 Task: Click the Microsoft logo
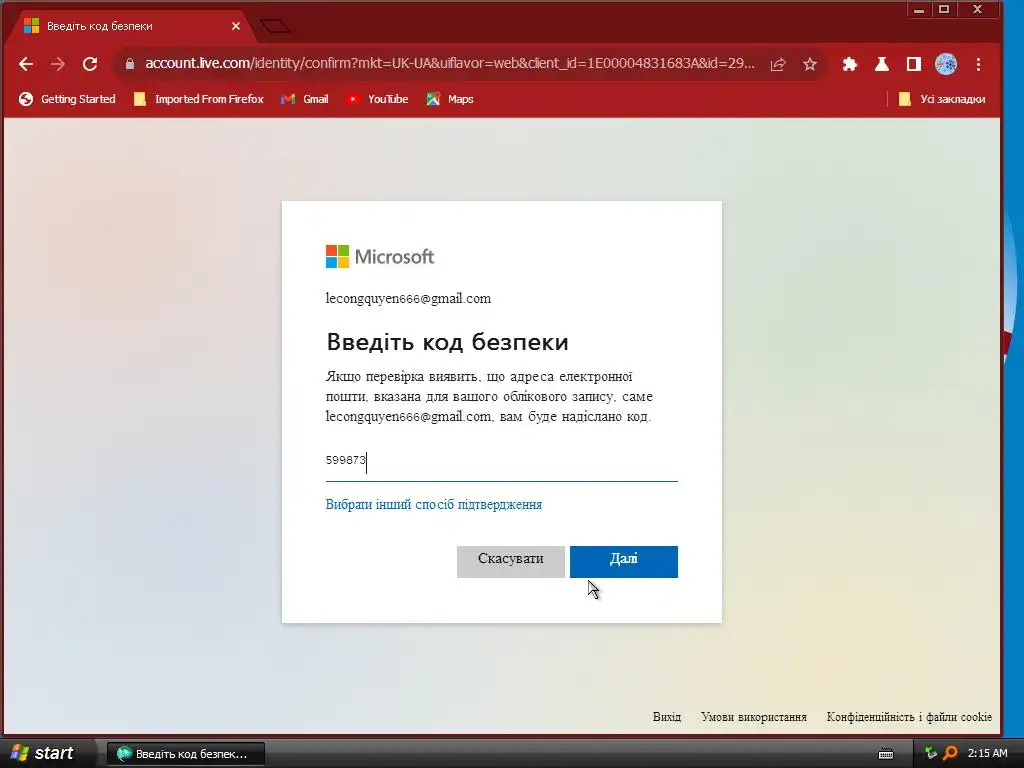point(380,257)
